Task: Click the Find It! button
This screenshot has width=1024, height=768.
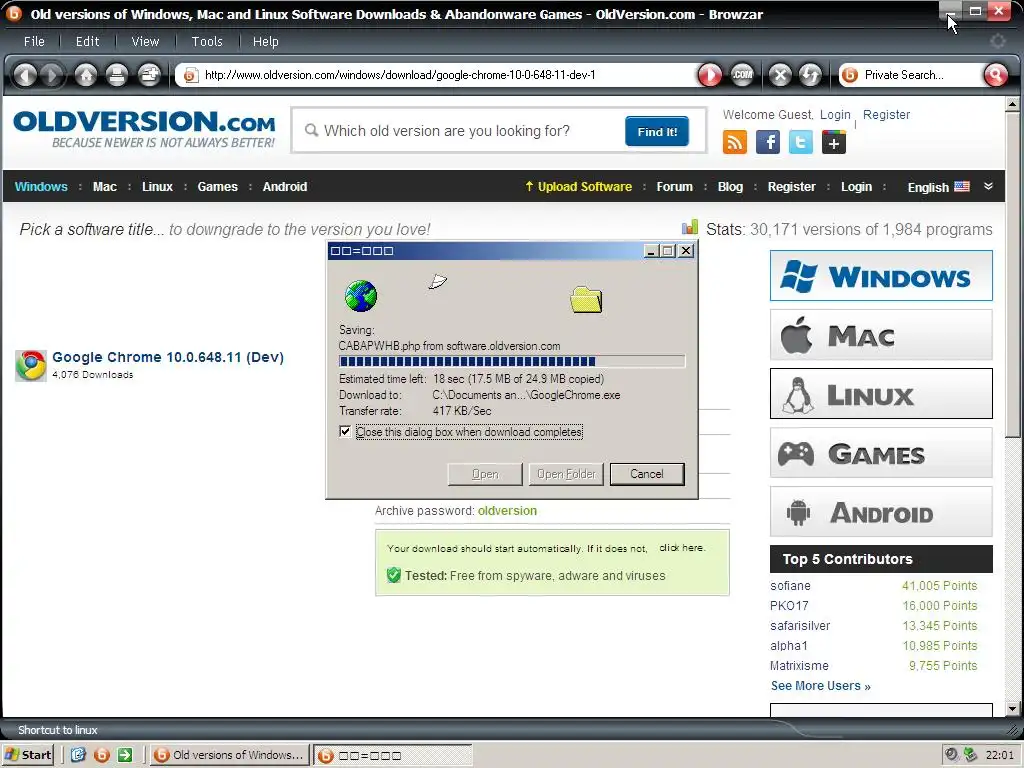Action: point(657,131)
